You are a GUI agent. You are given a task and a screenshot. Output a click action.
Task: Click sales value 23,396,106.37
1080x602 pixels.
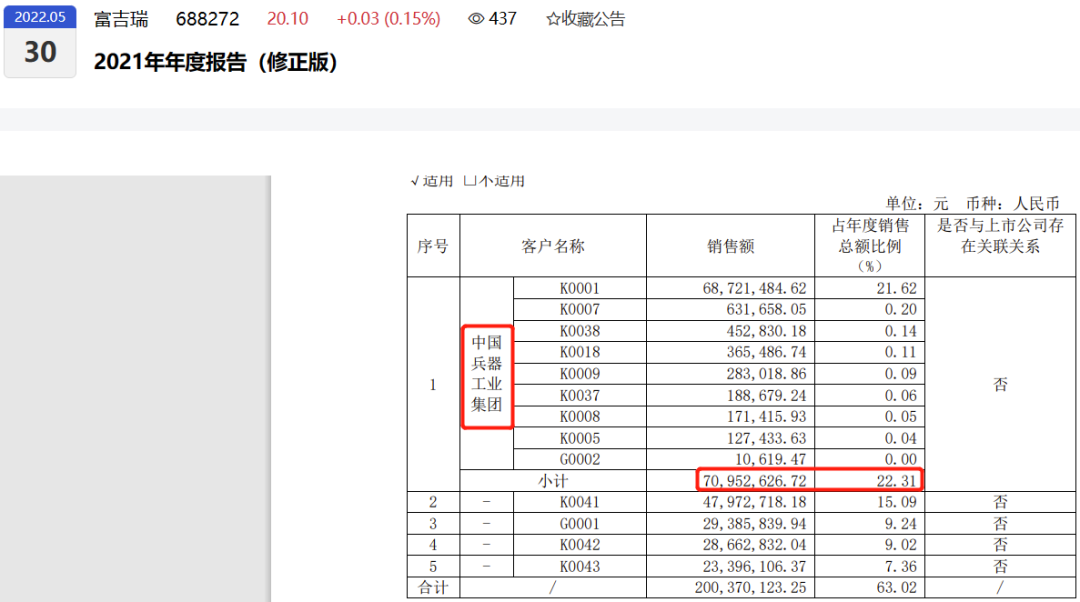[754, 566]
